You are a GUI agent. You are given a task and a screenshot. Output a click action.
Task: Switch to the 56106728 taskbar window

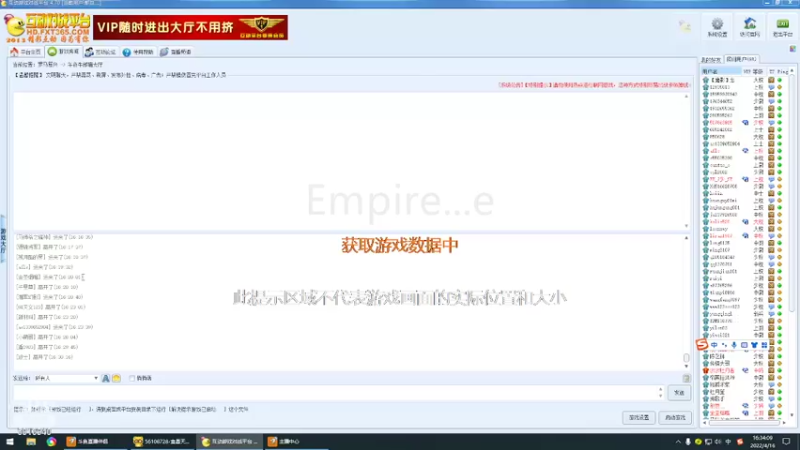click(161, 442)
